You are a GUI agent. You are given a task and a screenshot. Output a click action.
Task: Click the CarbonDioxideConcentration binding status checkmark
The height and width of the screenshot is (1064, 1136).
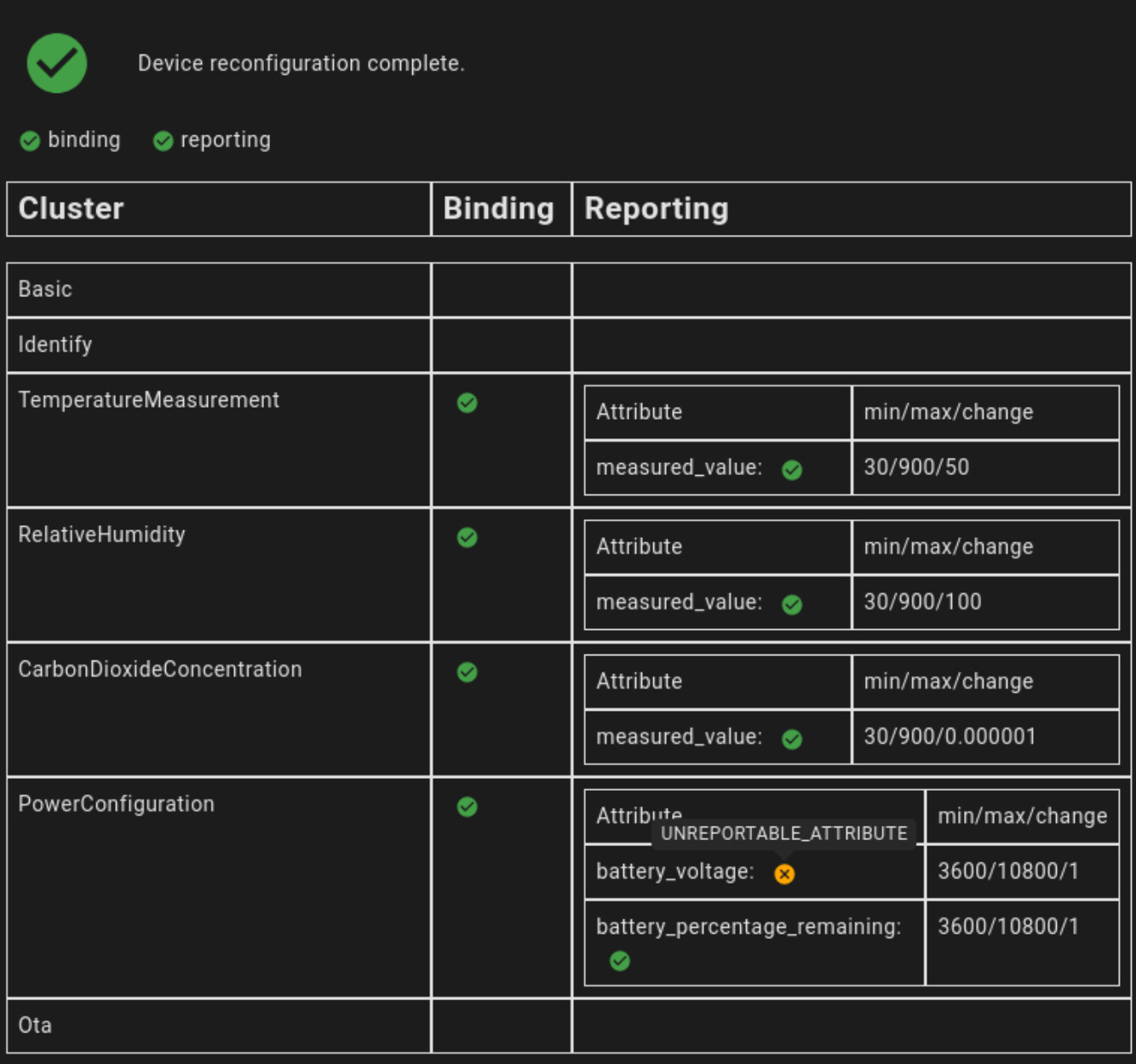pyautogui.click(x=467, y=672)
